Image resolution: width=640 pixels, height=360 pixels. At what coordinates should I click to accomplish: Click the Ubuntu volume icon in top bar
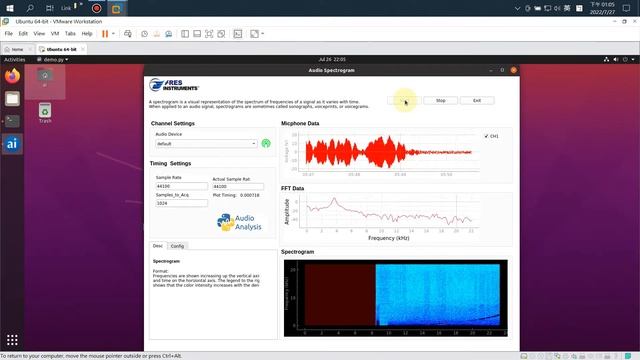(x=616, y=60)
